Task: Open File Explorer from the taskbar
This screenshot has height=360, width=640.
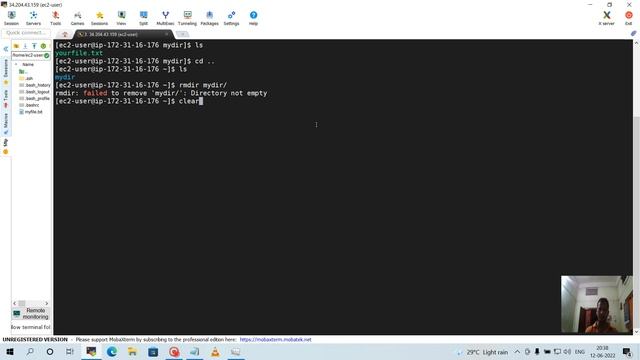Action: (132, 351)
